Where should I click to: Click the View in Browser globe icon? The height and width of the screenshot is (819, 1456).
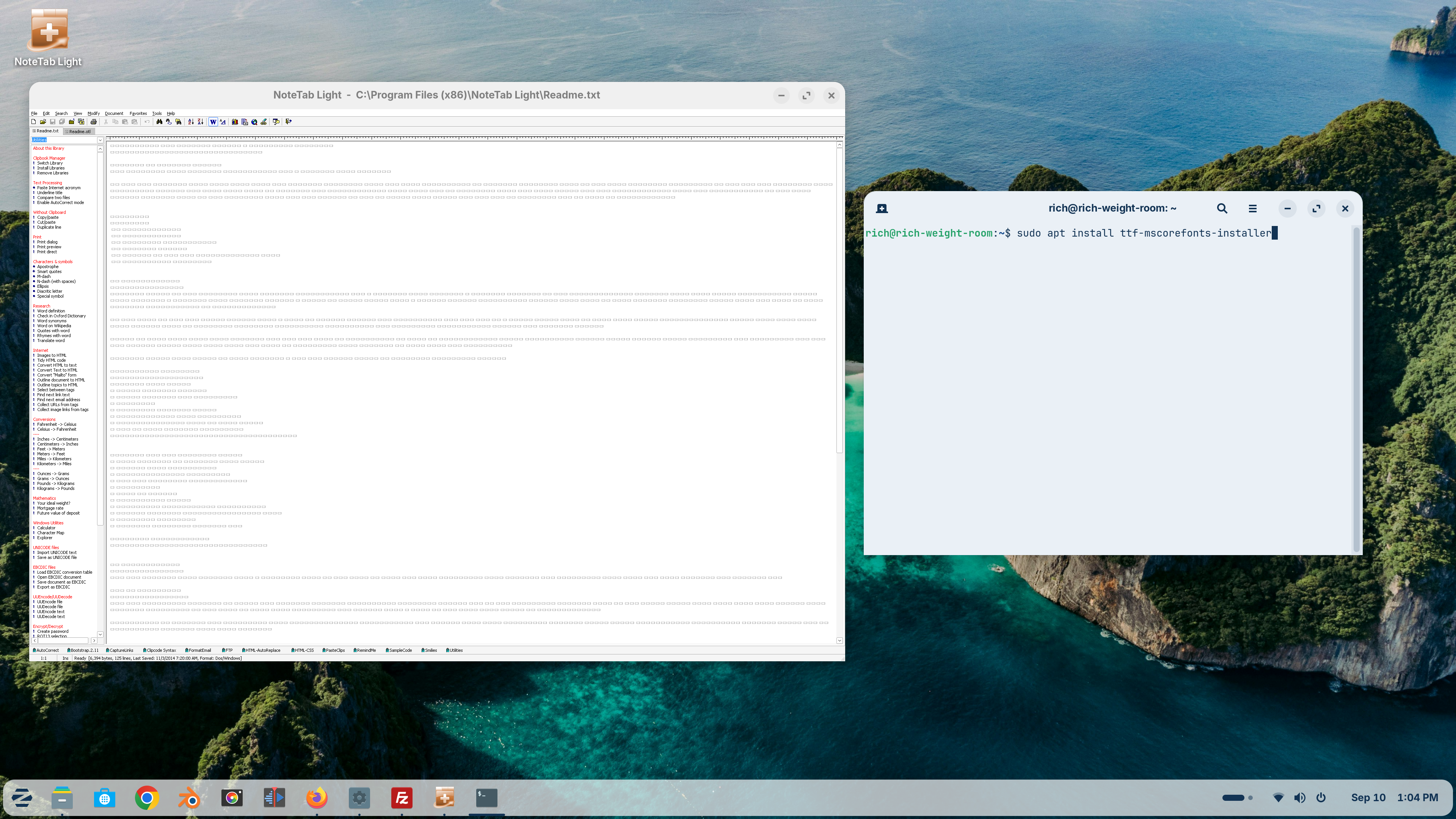[x=254, y=121]
